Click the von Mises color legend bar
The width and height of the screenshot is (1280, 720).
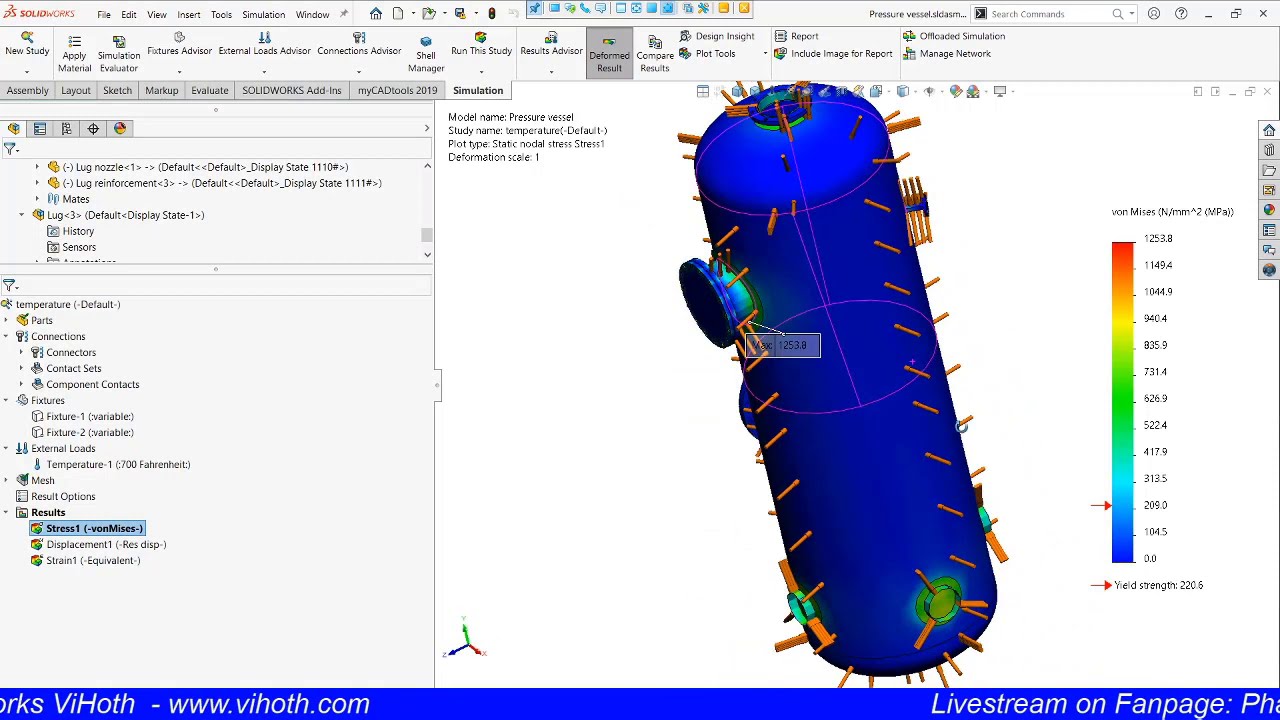tap(1123, 402)
